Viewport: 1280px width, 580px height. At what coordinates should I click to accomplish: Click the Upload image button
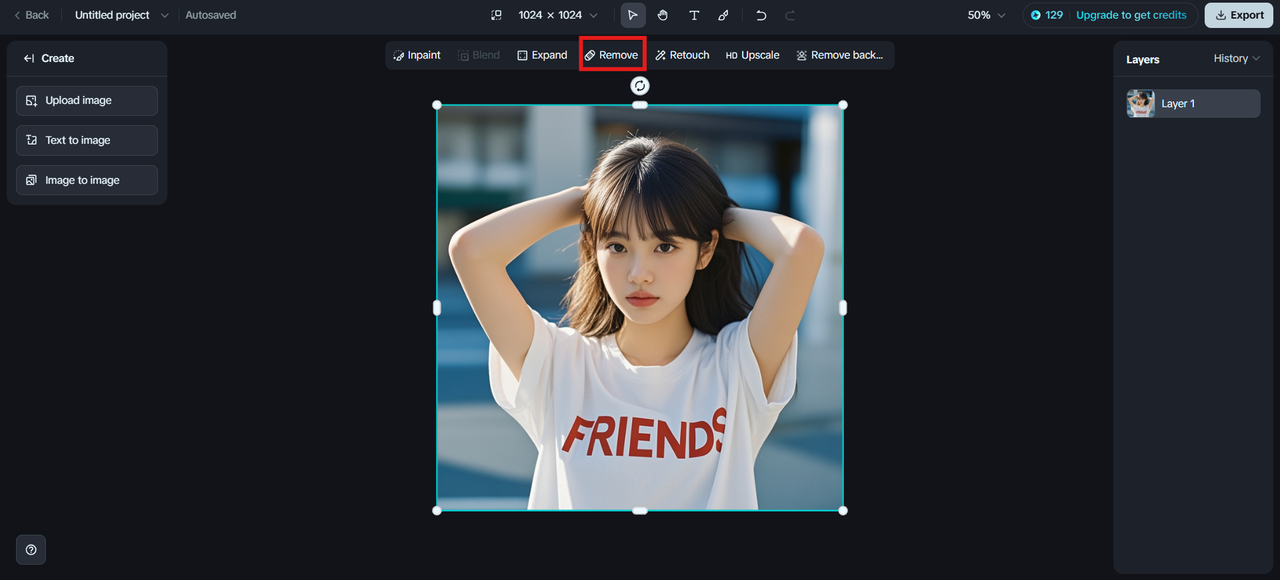coord(87,100)
